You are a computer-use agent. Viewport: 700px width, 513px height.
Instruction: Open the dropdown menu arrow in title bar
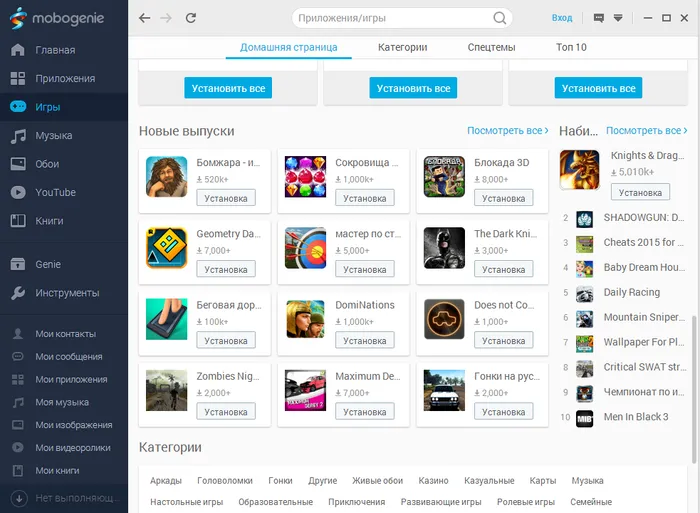tap(618, 18)
